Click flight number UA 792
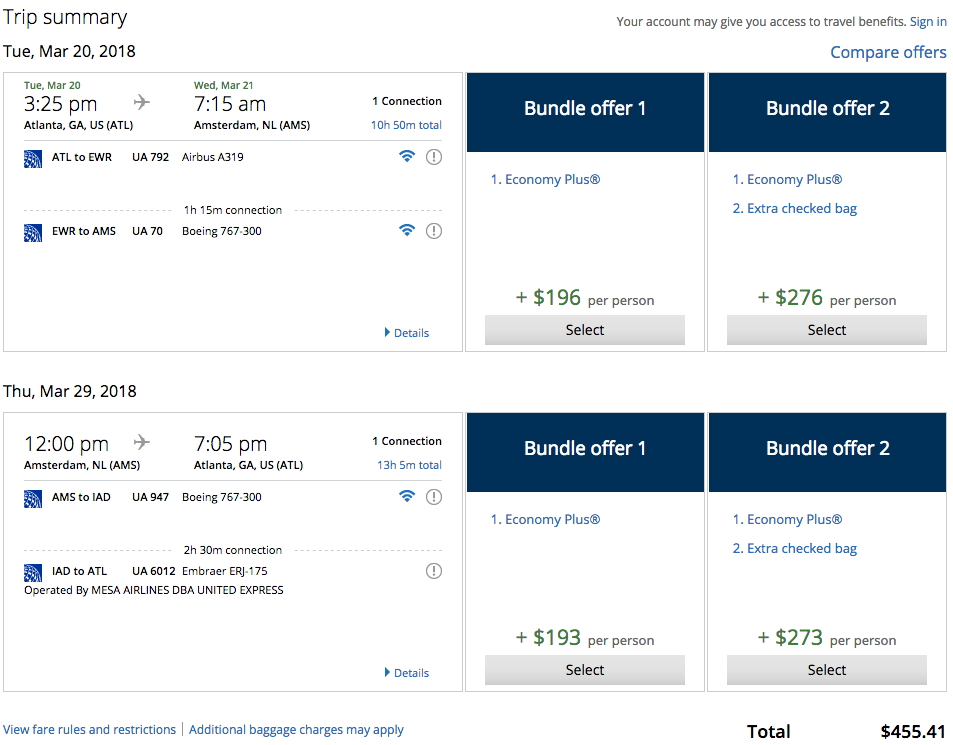The image size is (953, 745). [x=150, y=157]
